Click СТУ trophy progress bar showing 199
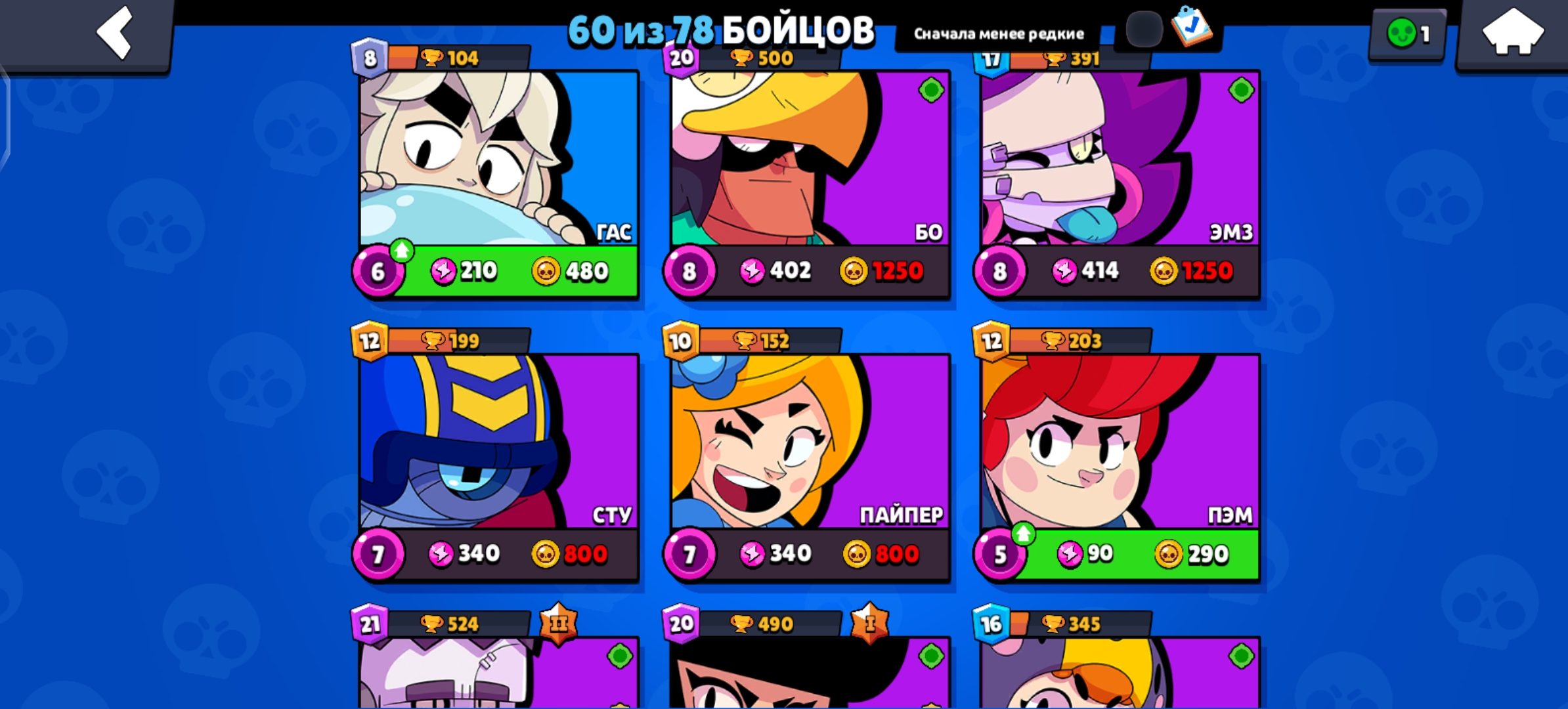This screenshot has width=1568, height=709. (458, 341)
